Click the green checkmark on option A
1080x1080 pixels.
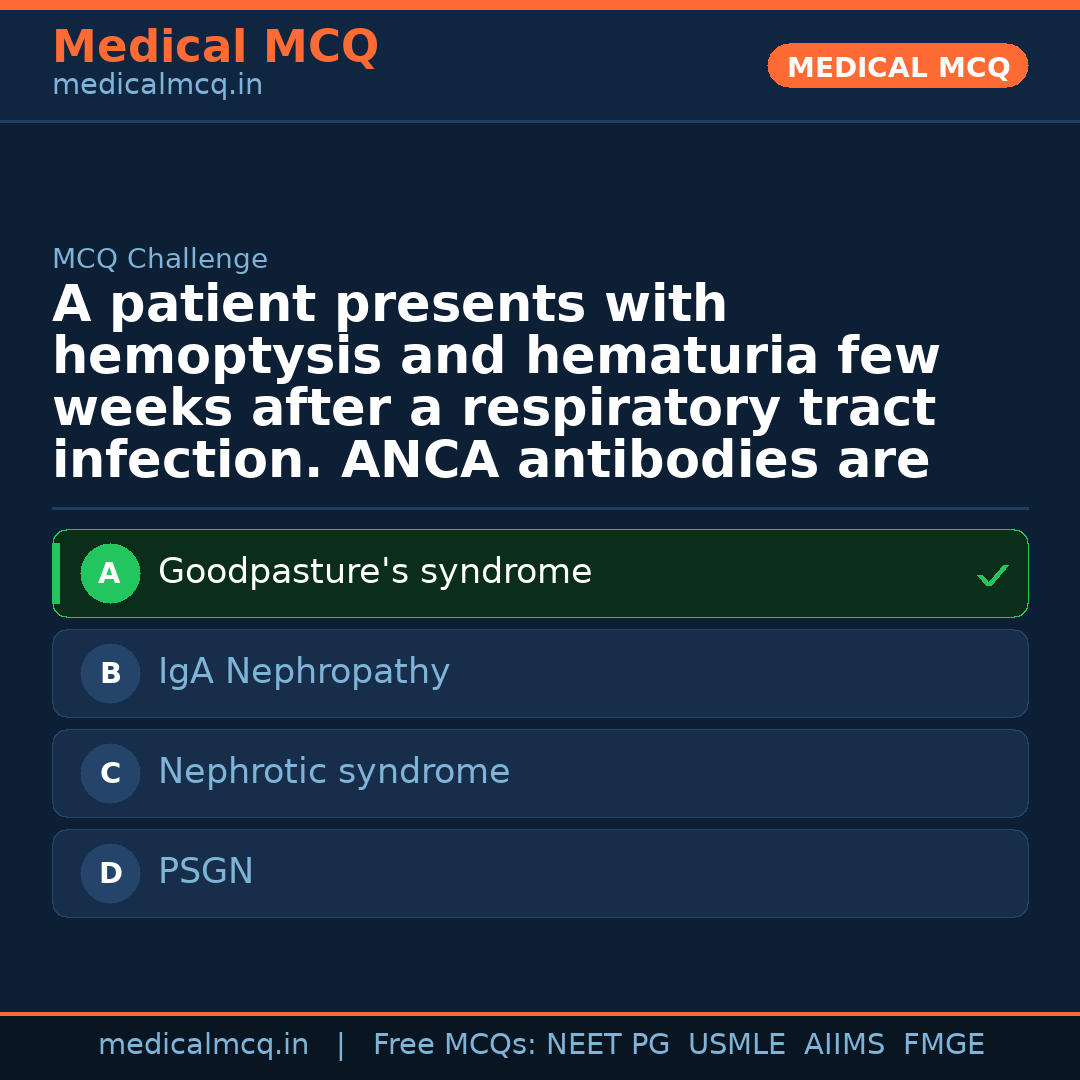992,575
